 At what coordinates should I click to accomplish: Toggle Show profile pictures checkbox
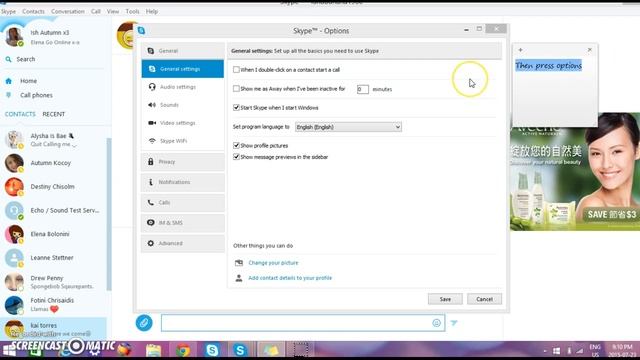[x=236, y=145]
